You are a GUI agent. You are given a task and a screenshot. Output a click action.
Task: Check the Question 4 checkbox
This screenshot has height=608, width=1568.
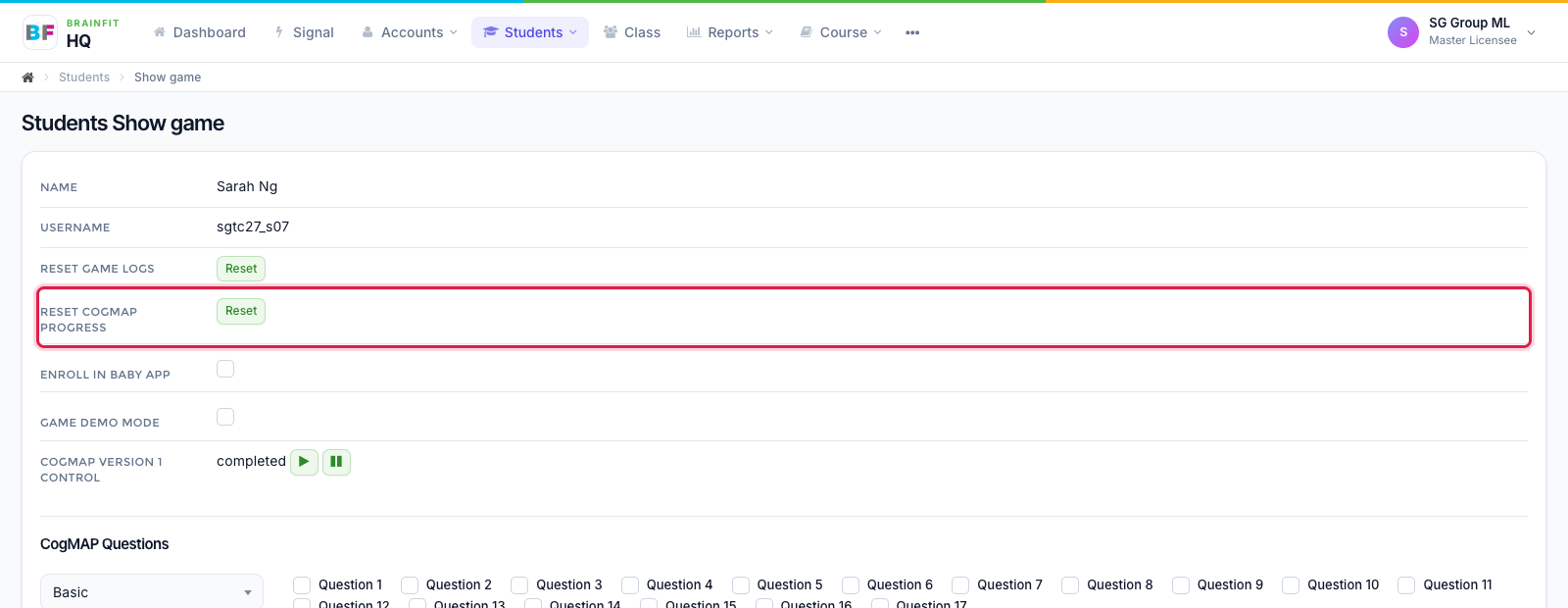[630, 585]
